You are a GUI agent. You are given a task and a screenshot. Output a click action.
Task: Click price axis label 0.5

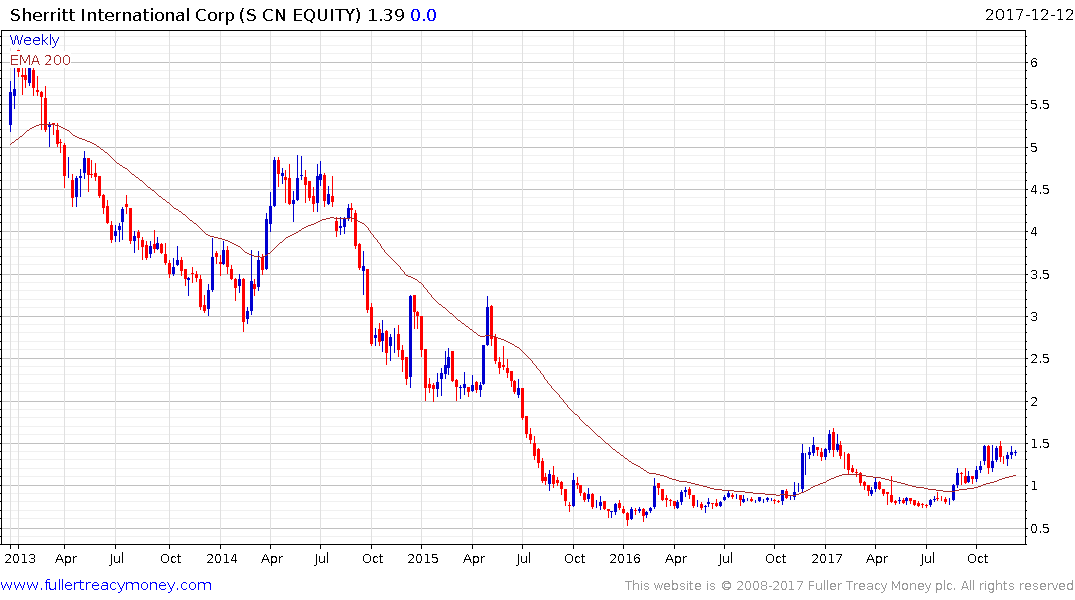(1039, 529)
